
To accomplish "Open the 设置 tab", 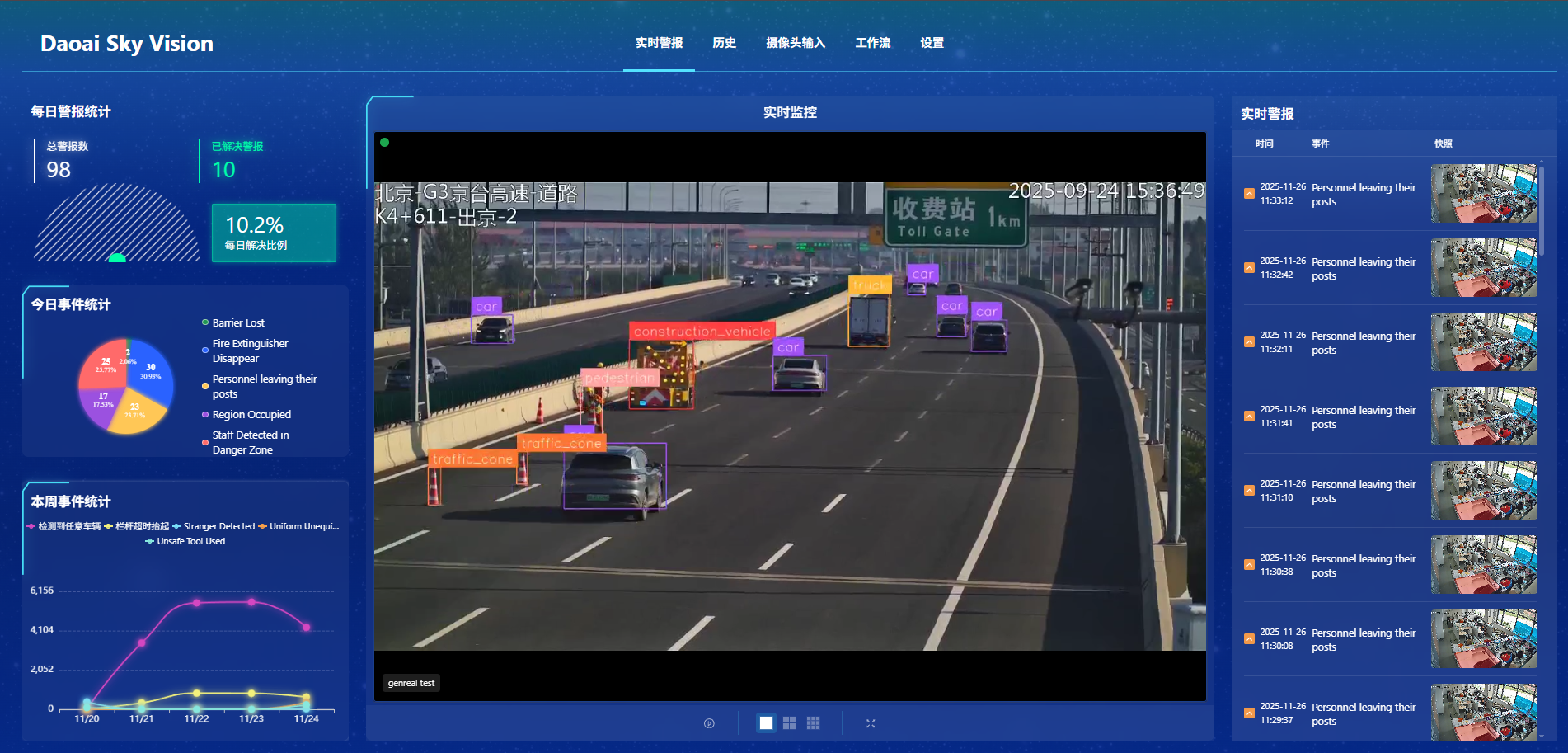I will tap(932, 43).
